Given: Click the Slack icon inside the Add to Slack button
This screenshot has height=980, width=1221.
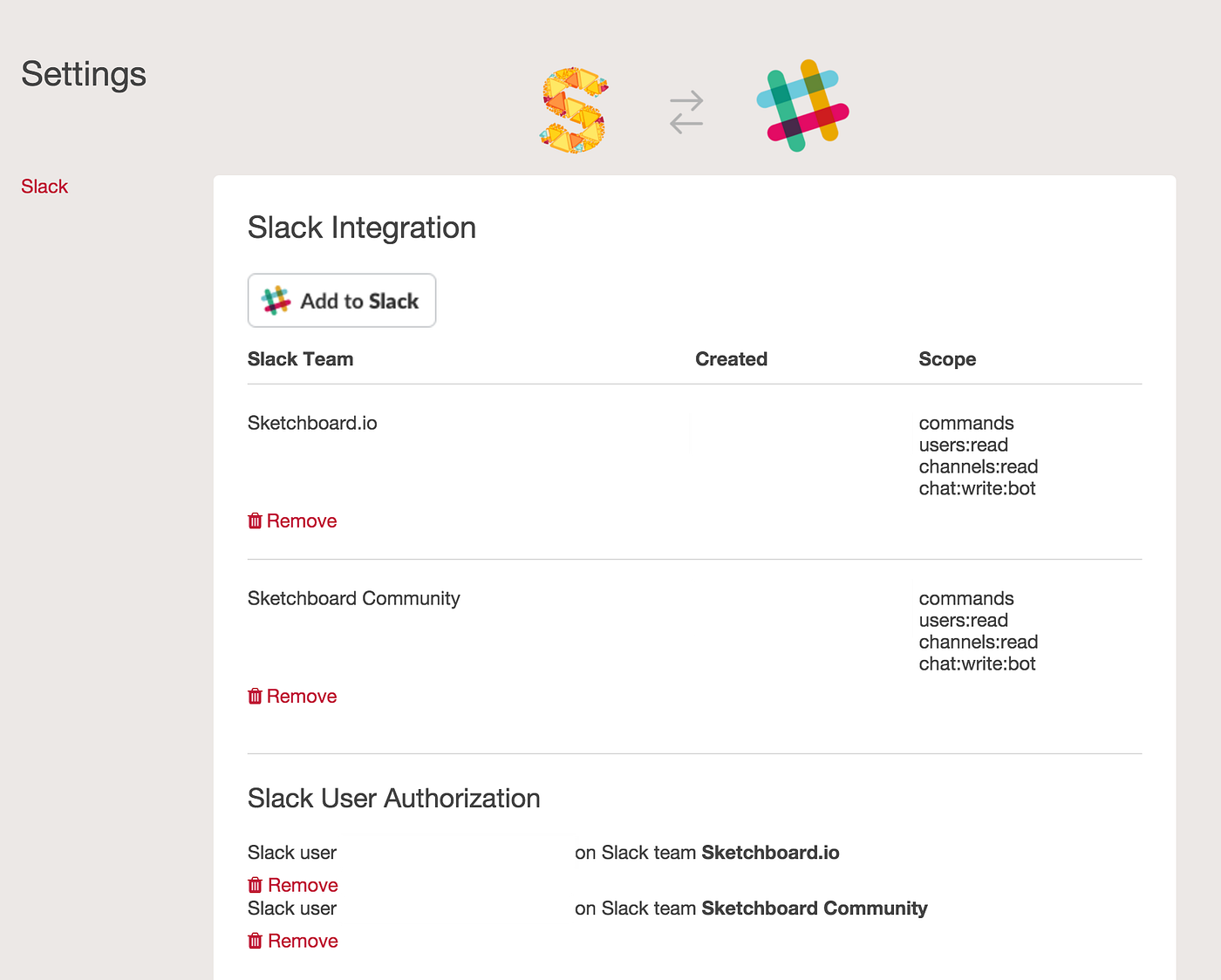Looking at the screenshot, I should (x=275, y=300).
